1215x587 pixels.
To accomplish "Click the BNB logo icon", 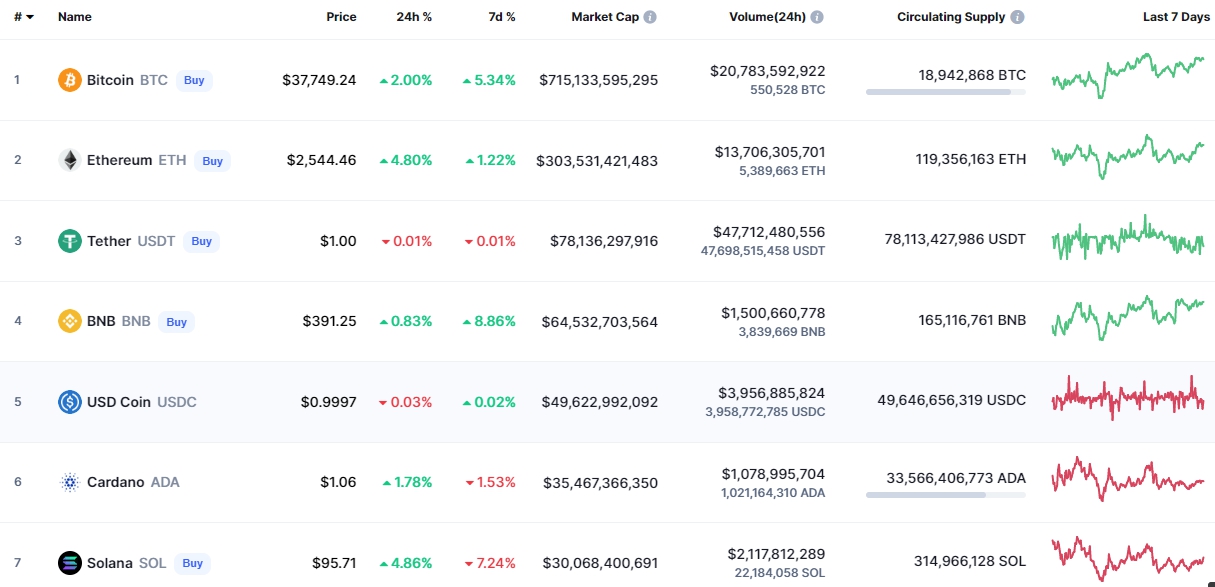I will click(70, 321).
